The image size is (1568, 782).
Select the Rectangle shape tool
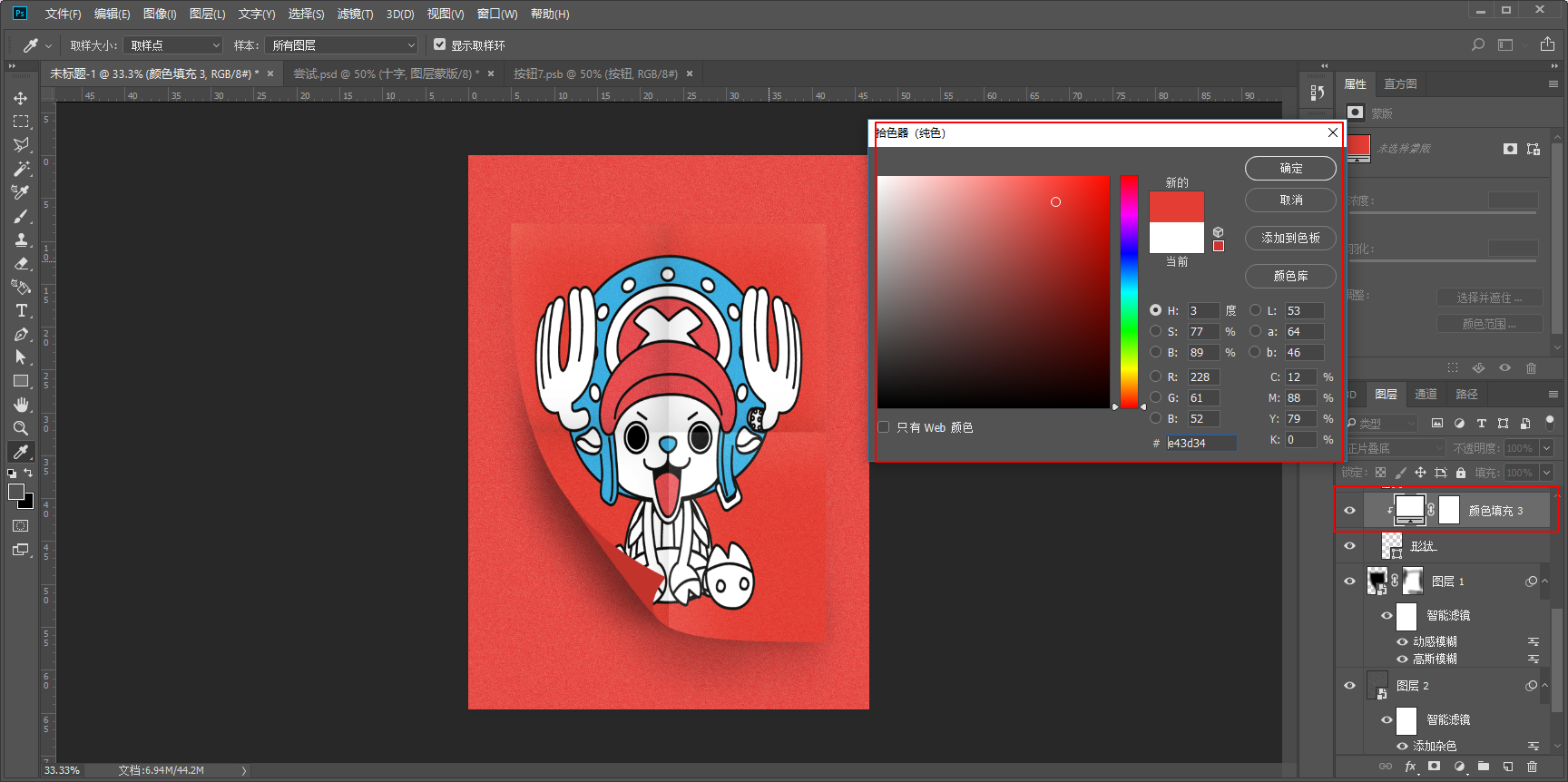click(x=21, y=381)
